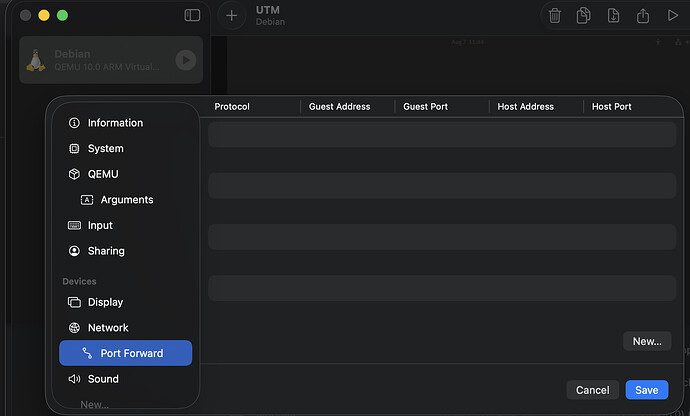Screen dimensions: 690x416
Task: Open the QEMU settings section
Action: [125, 174]
